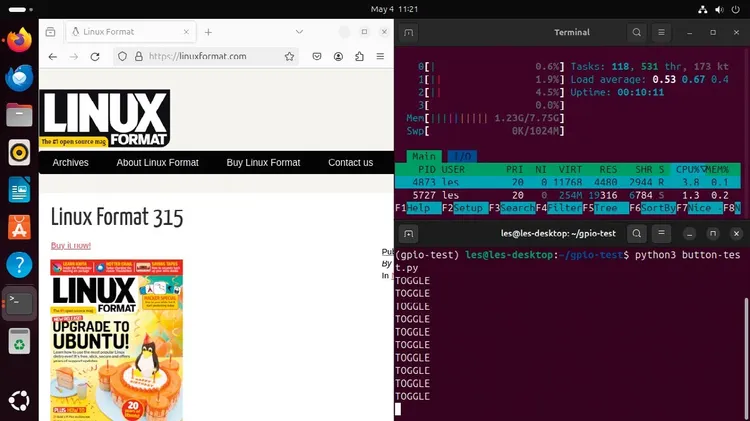The height and width of the screenshot is (421, 750).
Task: Expand the list all tabs chevron
Action: 299,32
